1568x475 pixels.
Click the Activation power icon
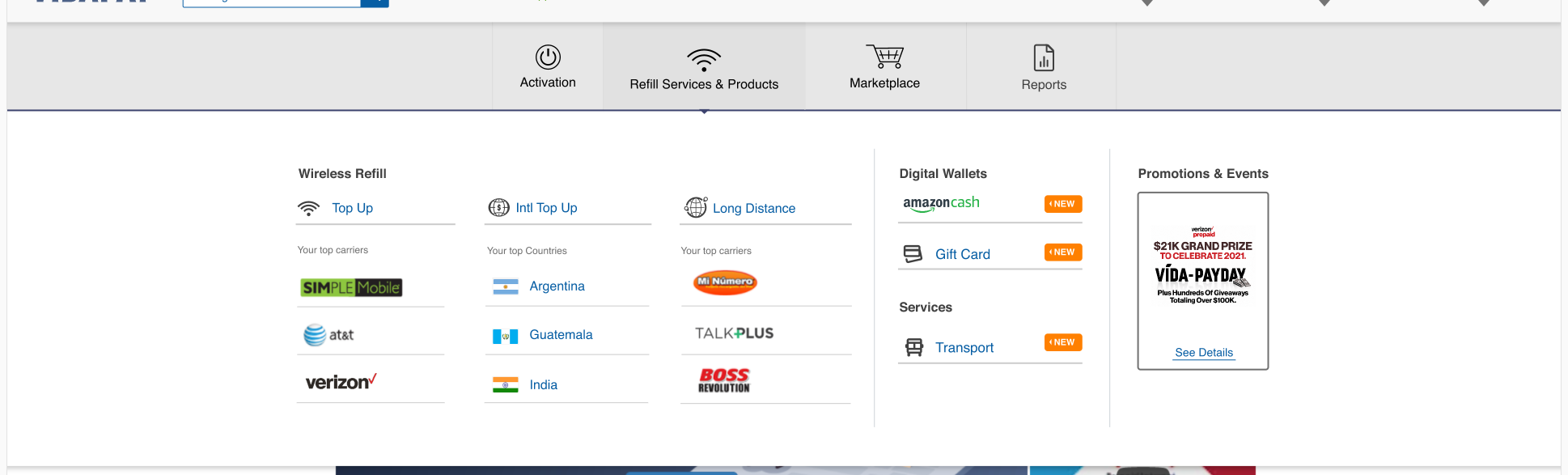coord(548,57)
